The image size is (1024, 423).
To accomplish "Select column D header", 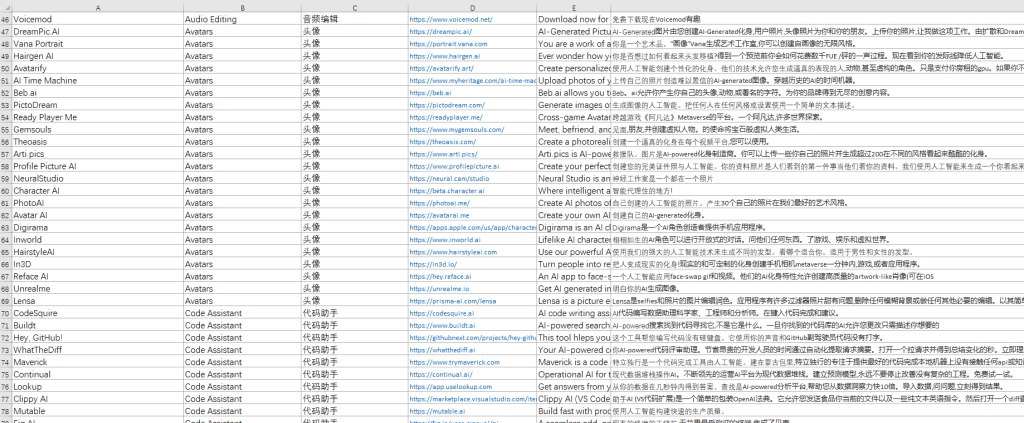I will (x=472, y=7).
